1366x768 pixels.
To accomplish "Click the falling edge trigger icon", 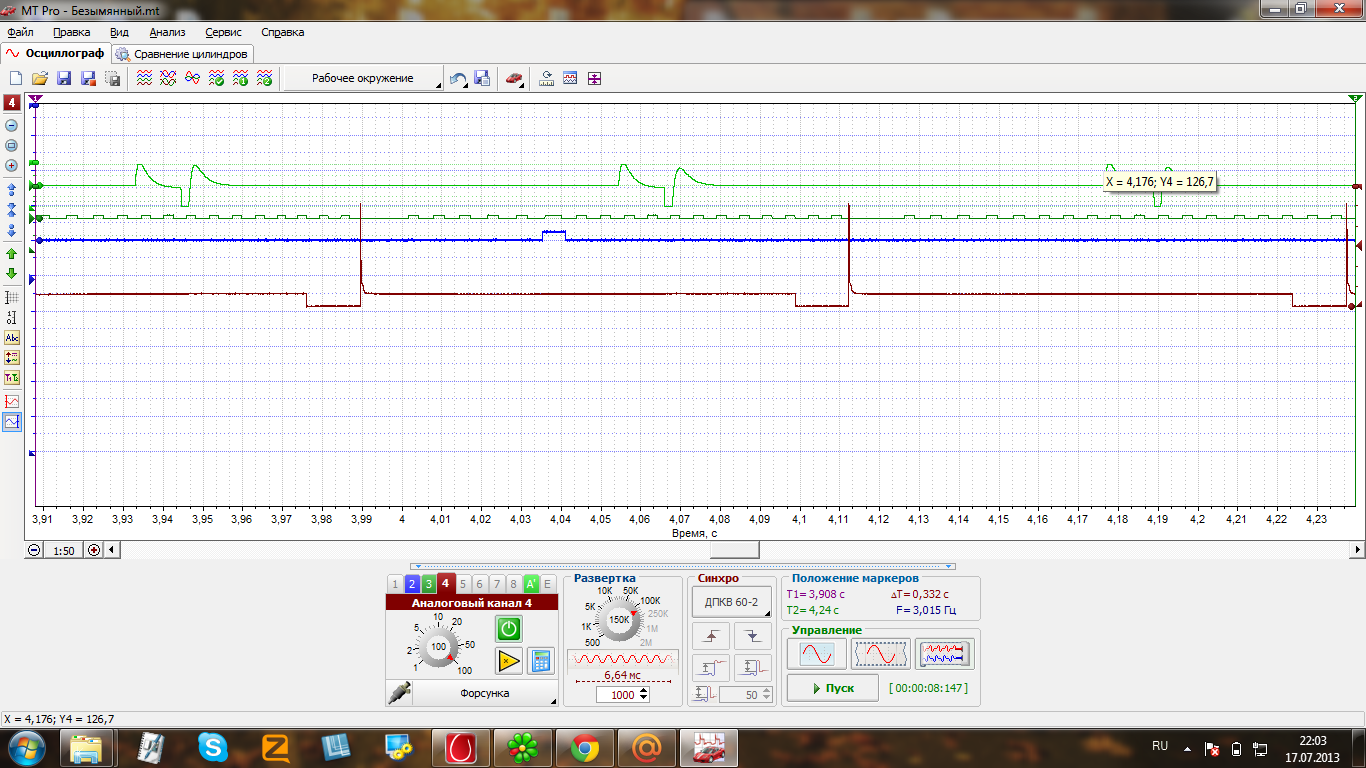I will [x=752, y=636].
